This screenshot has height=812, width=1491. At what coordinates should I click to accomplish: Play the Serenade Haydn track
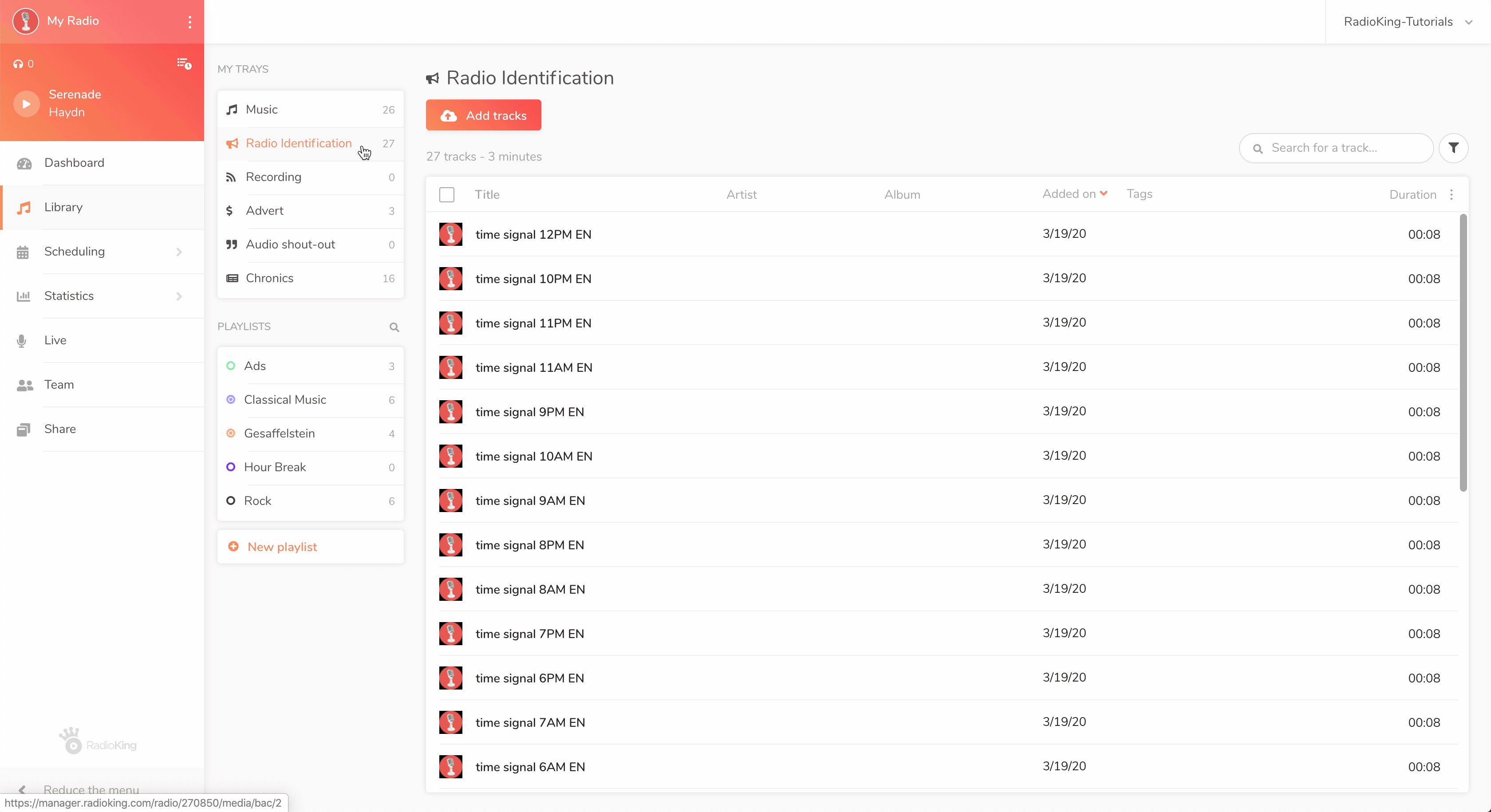coord(26,103)
